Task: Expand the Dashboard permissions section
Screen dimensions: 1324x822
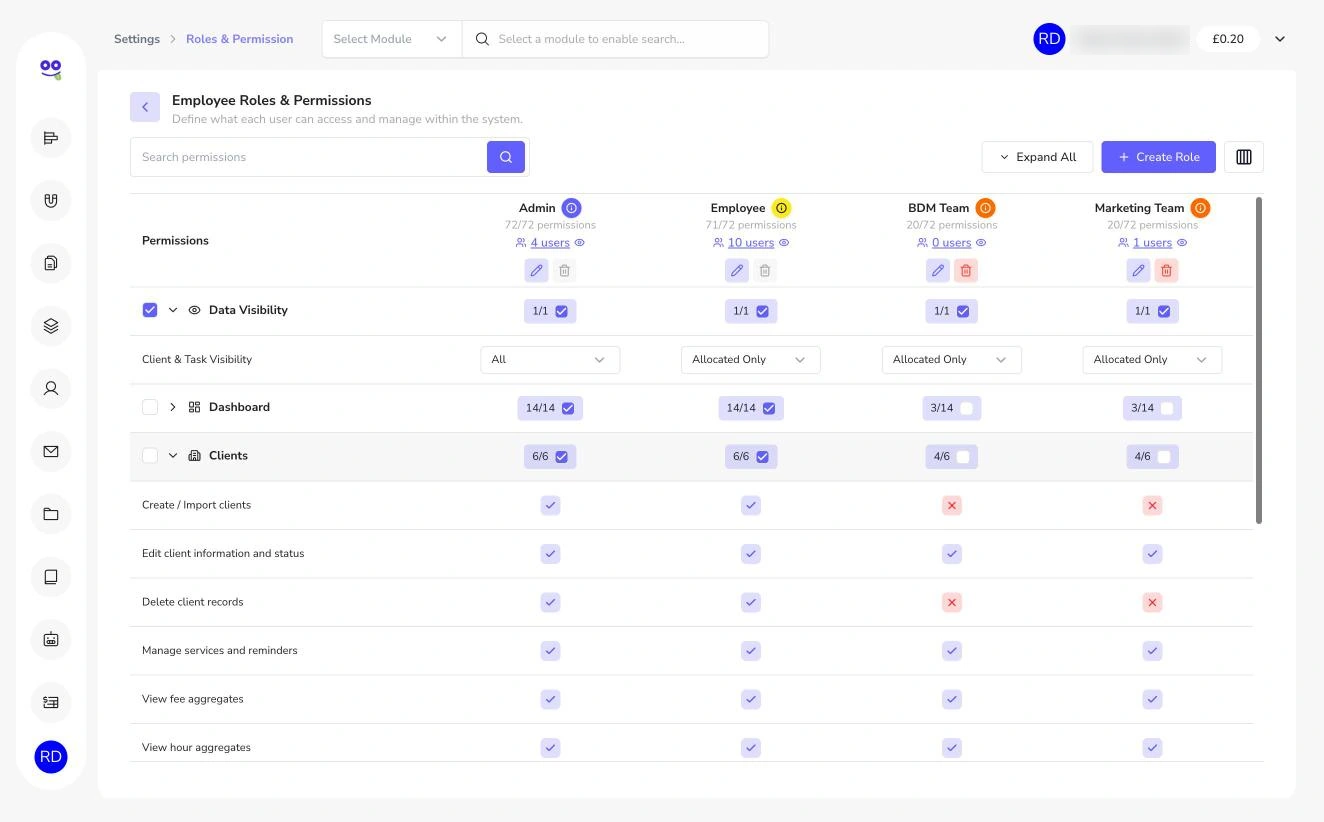Action: (x=173, y=407)
